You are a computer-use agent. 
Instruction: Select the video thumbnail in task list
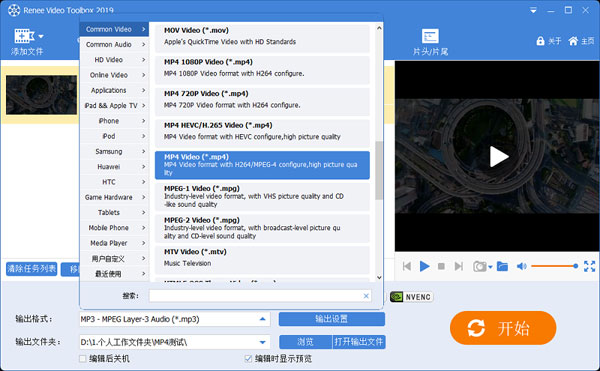tap(41, 95)
